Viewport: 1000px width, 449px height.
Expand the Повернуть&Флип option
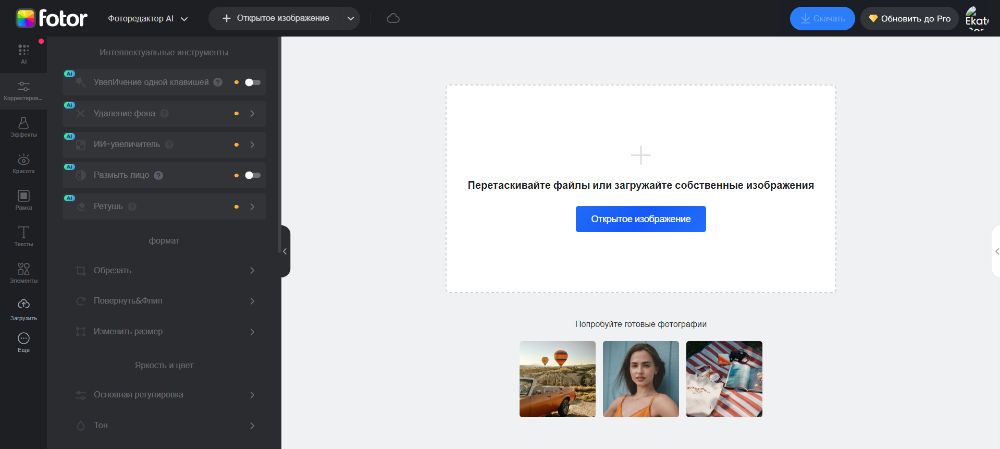click(253, 301)
